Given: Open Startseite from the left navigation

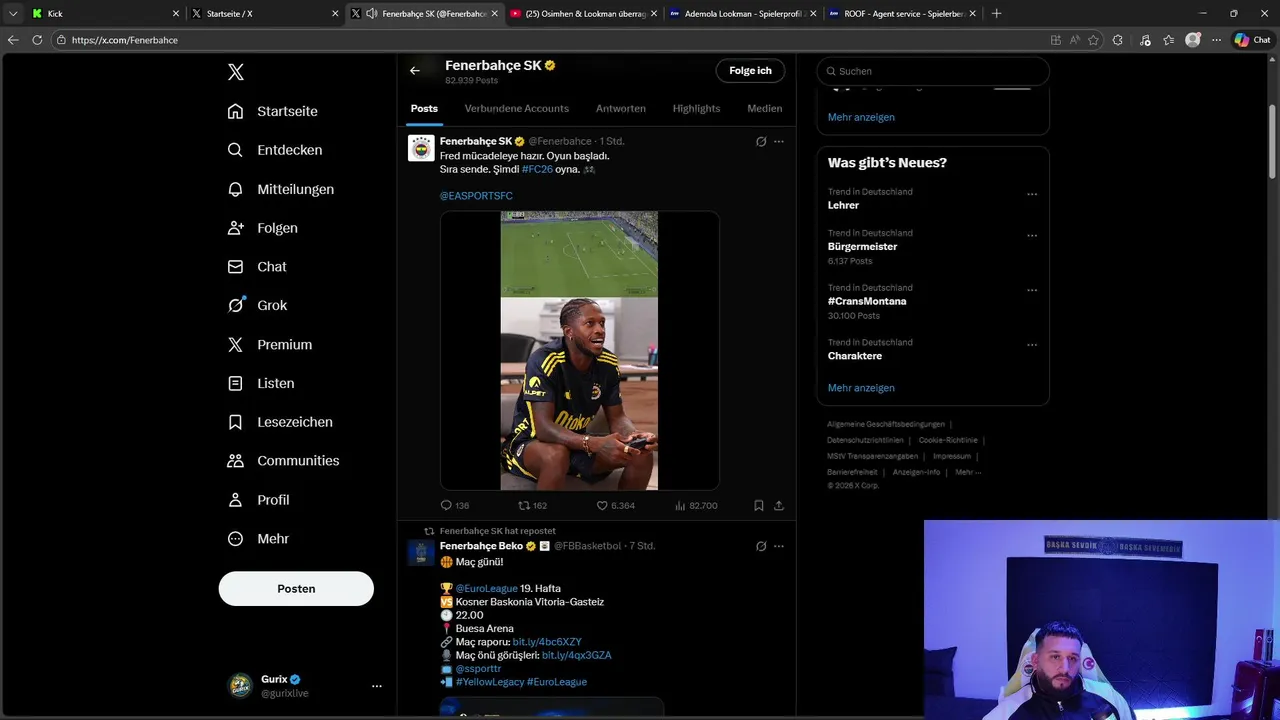Looking at the screenshot, I should [273, 111].
